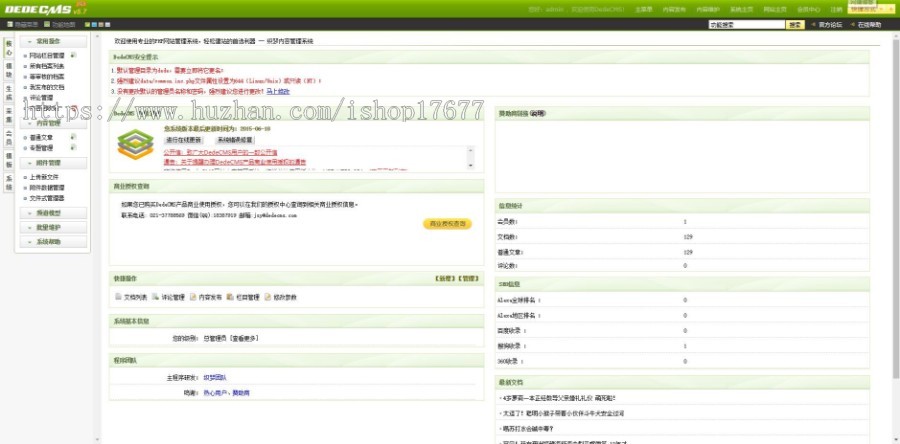Click the 赞助商 link in the team panel
This screenshot has height=444, width=900.
coord(241,393)
